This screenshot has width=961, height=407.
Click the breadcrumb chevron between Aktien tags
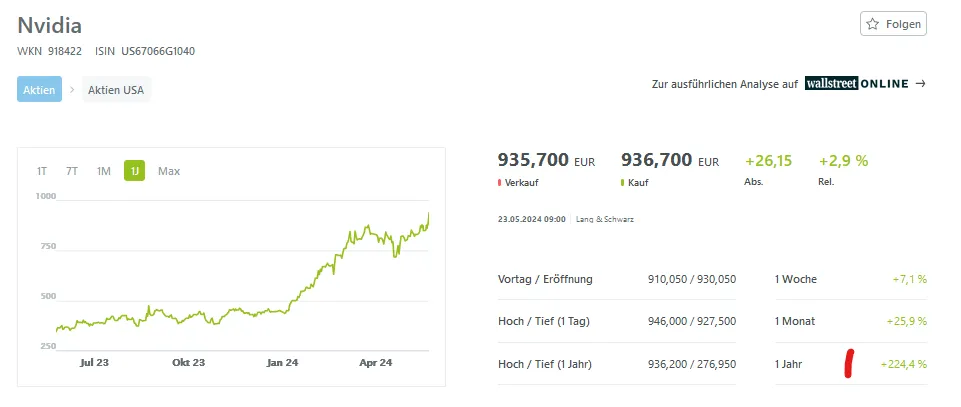pyautogui.click(x=72, y=89)
